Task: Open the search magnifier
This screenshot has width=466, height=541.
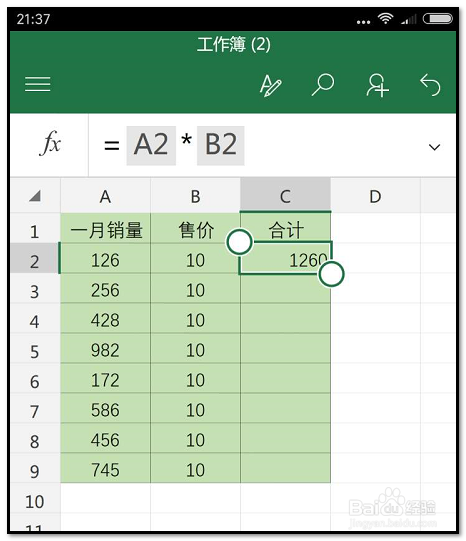Action: 323,84
